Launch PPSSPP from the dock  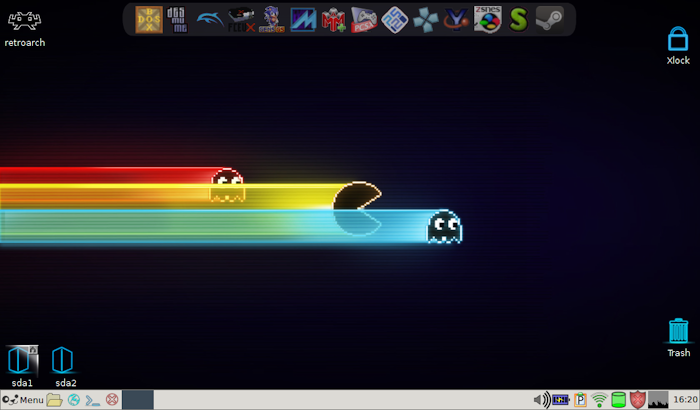pyautogui.click(x=425, y=20)
